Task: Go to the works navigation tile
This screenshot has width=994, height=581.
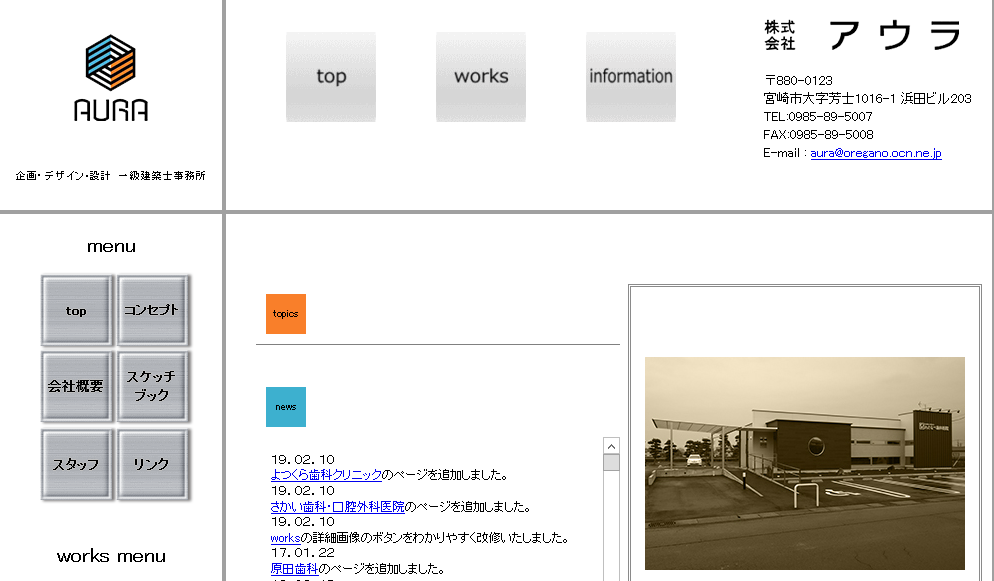Action: coord(481,77)
